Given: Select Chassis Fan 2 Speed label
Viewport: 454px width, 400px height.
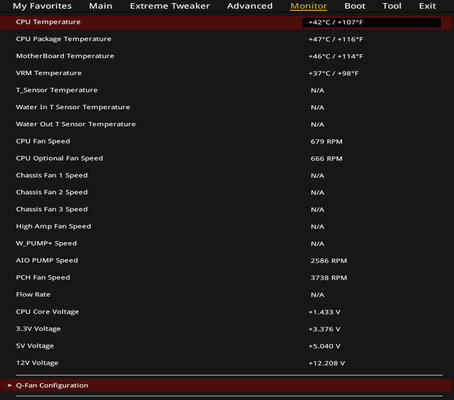Looking at the screenshot, I should pyautogui.click(x=52, y=192).
